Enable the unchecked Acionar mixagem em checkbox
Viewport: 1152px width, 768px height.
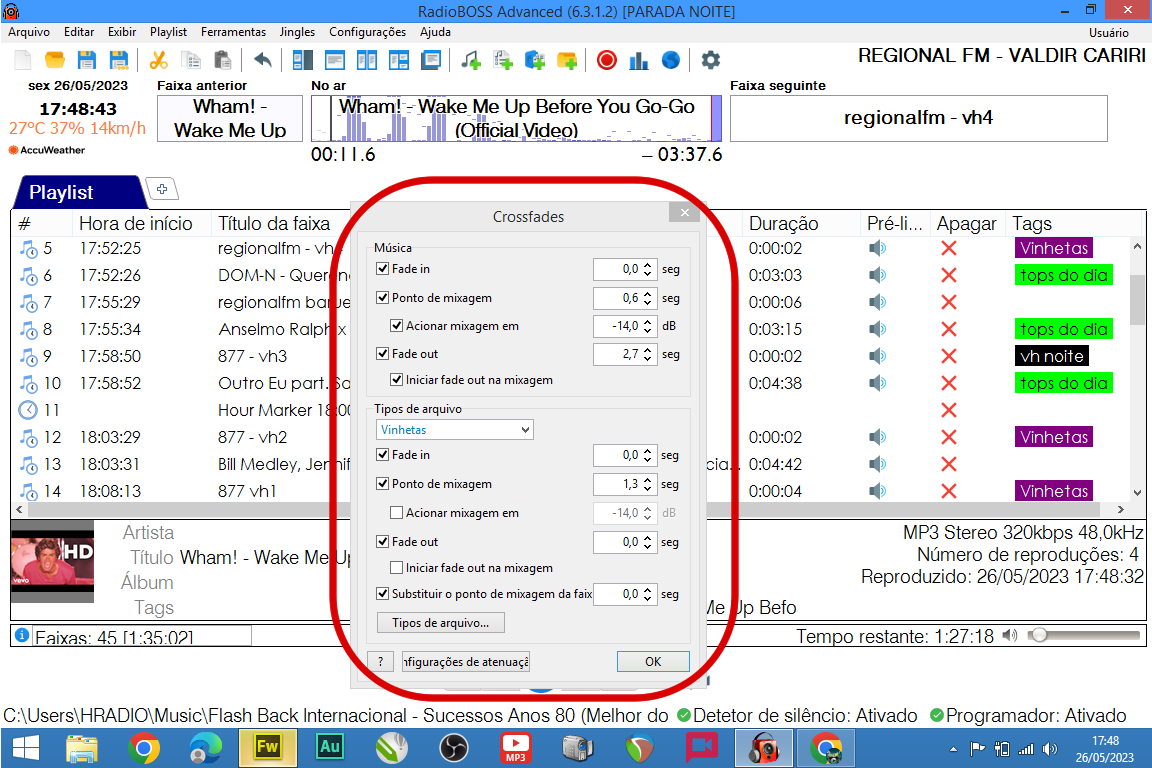(x=397, y=513)
